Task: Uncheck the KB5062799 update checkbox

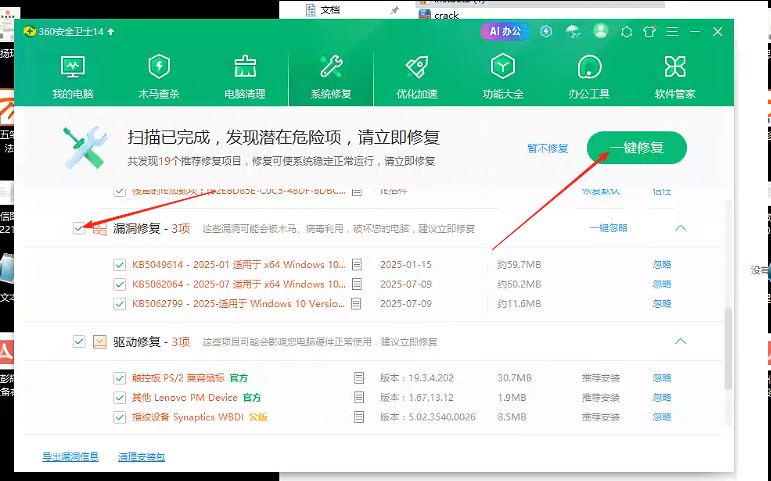Action: [119, 304]
